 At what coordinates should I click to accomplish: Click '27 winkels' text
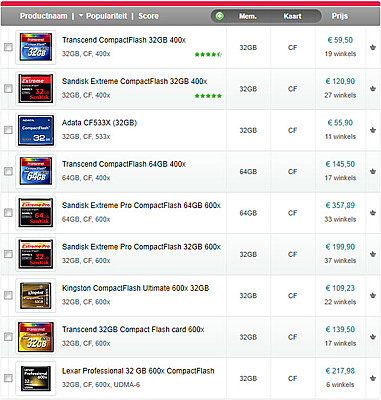pyautogui.click(x=340, y=95)
